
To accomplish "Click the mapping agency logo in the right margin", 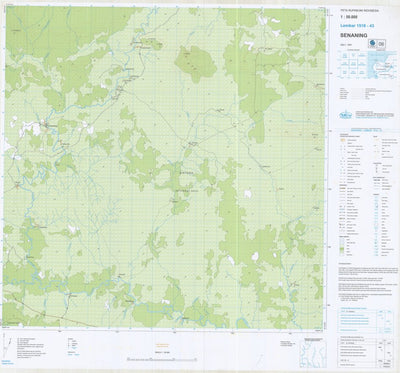I will (x=345, y=115).
